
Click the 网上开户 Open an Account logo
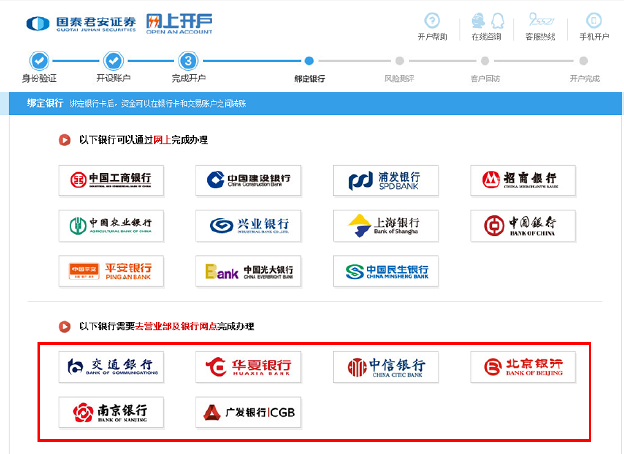tap(179, 24)
